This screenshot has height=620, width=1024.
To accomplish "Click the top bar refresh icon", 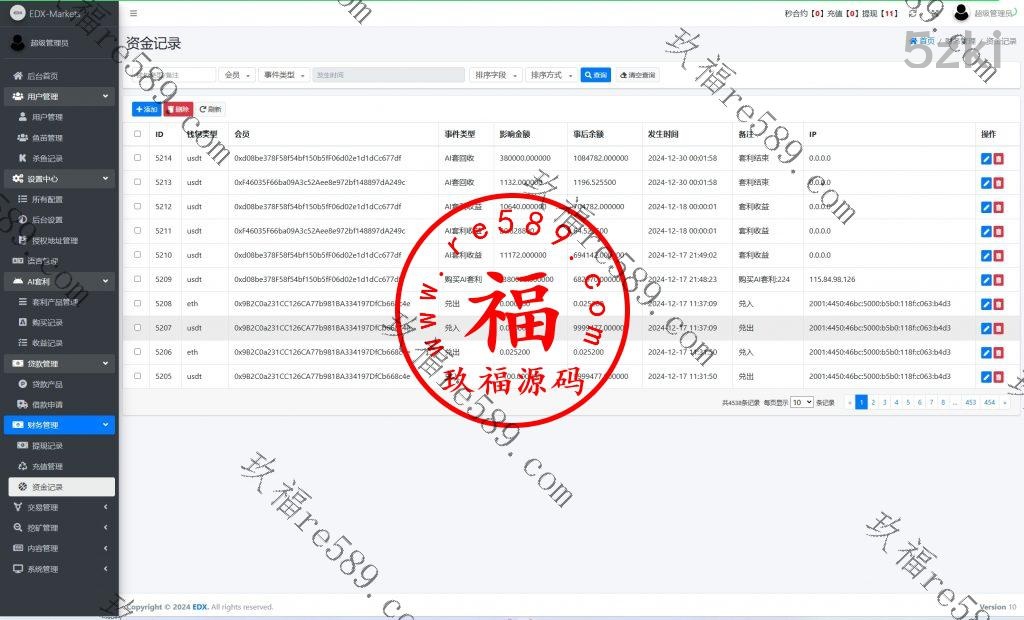I will click(x=912, y=13).
